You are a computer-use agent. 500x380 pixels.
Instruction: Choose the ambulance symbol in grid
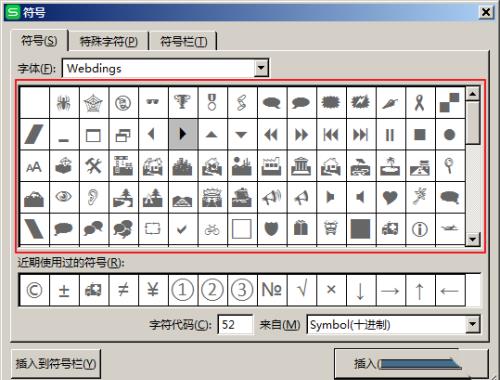390,229
